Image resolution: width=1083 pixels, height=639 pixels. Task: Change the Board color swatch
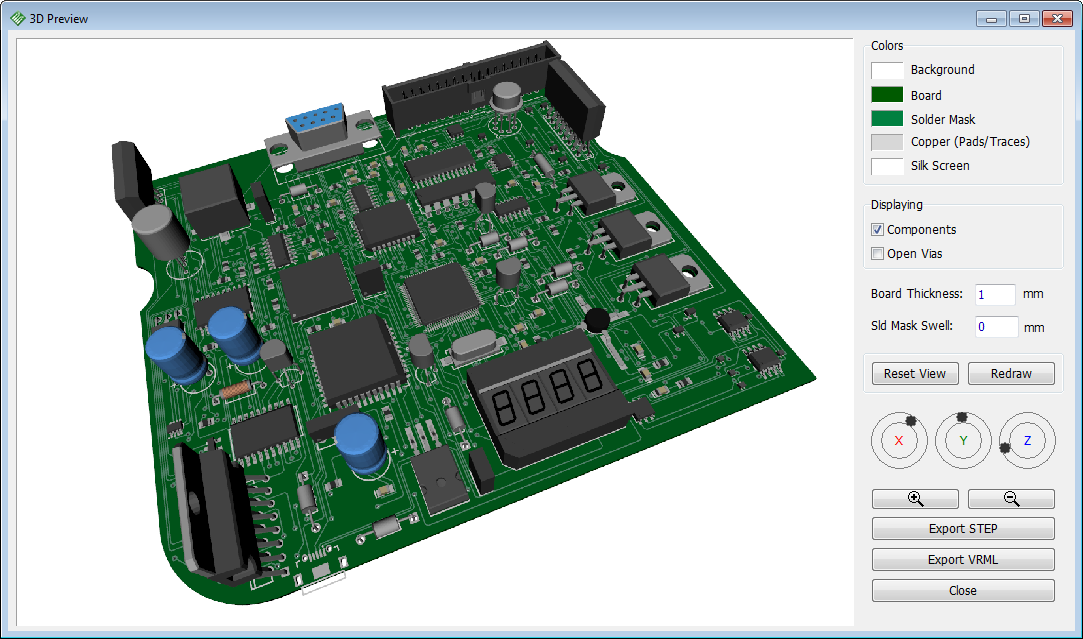pos(887,95)
